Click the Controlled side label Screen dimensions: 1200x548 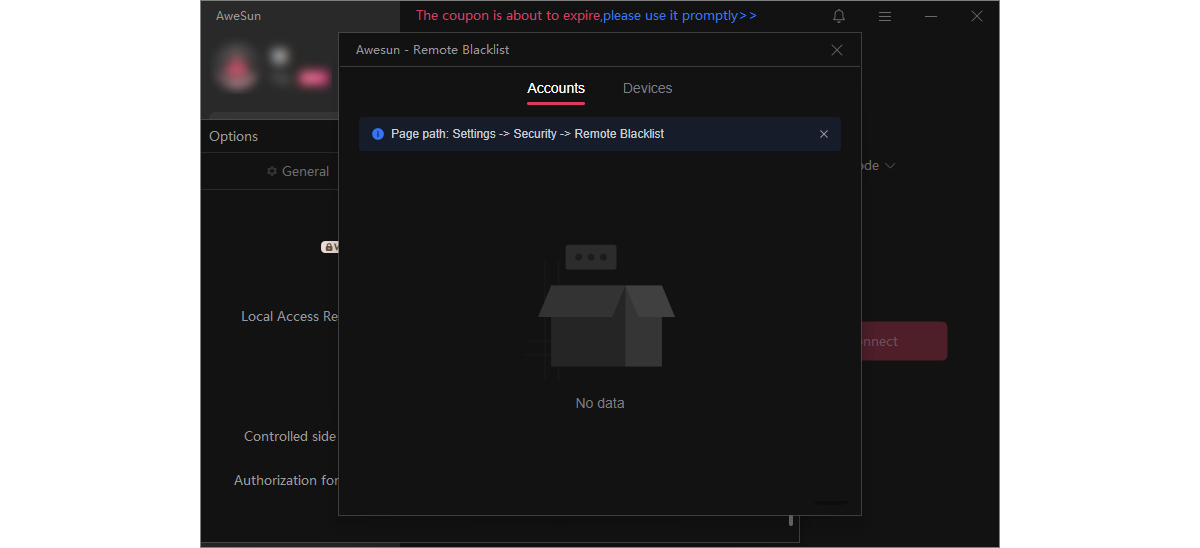pos(291,436)
